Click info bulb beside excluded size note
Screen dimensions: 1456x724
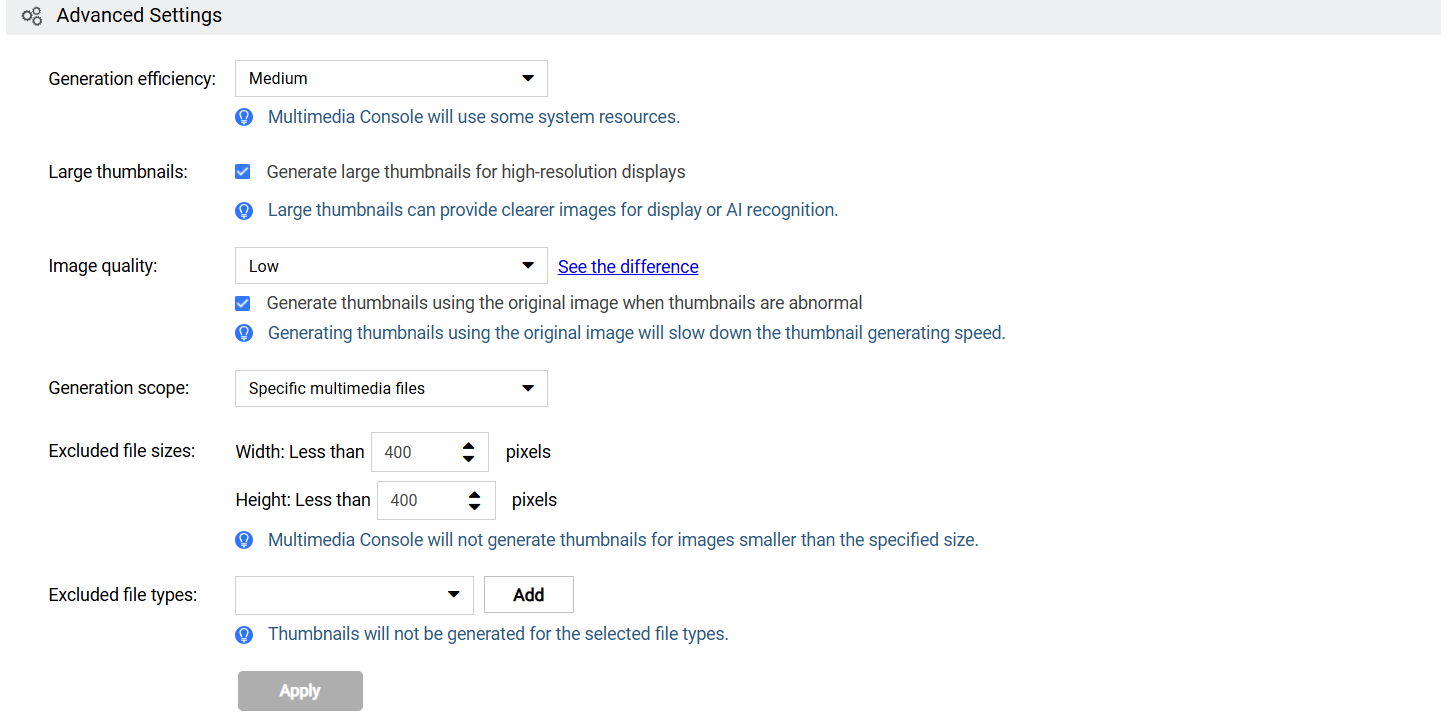pyautogui.click(x=244, y=540)
